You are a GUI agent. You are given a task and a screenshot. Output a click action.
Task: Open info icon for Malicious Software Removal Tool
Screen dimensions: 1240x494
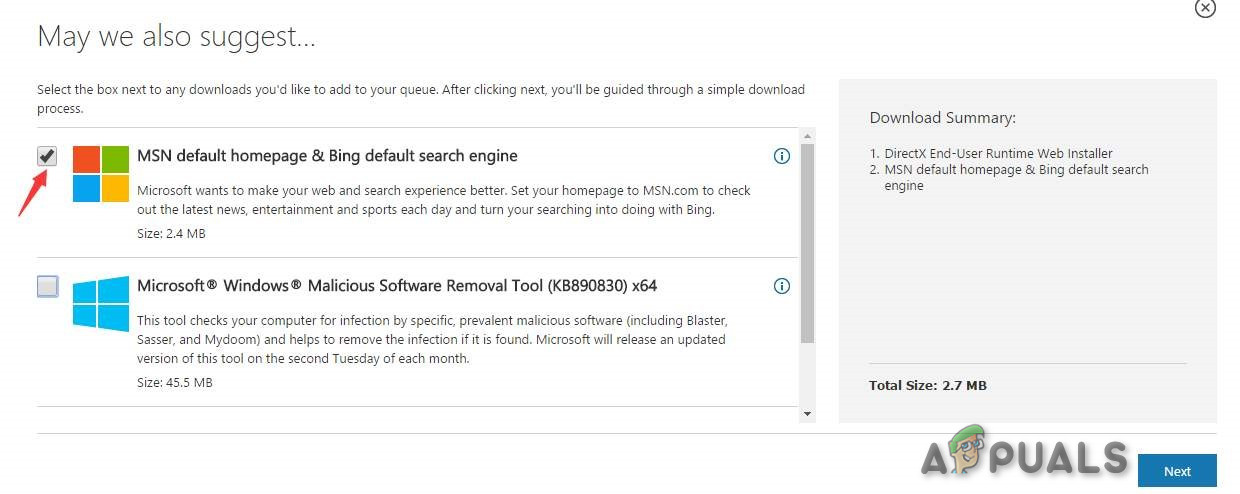(782, 286)
